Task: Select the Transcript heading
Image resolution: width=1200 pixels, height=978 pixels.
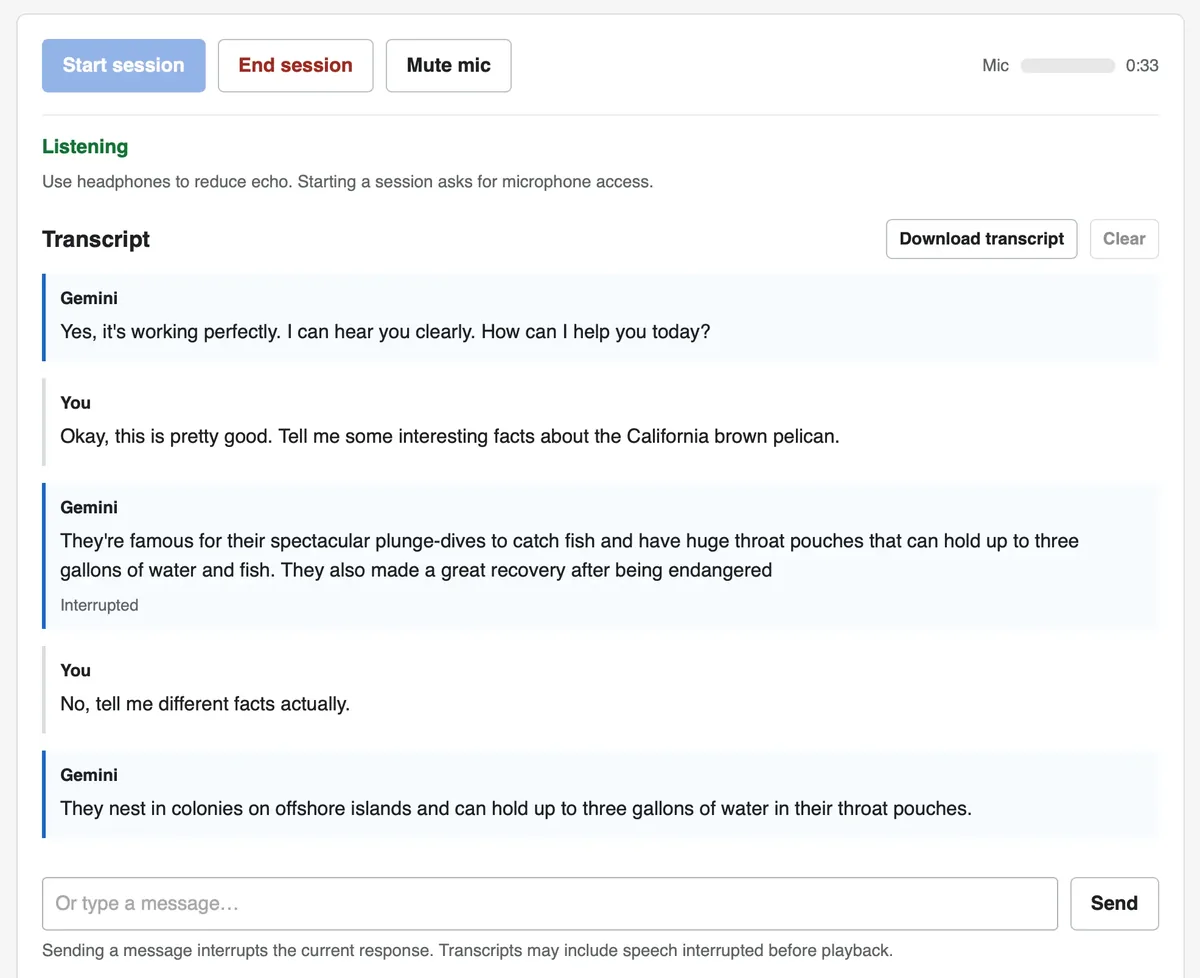Action: [96, 239]
